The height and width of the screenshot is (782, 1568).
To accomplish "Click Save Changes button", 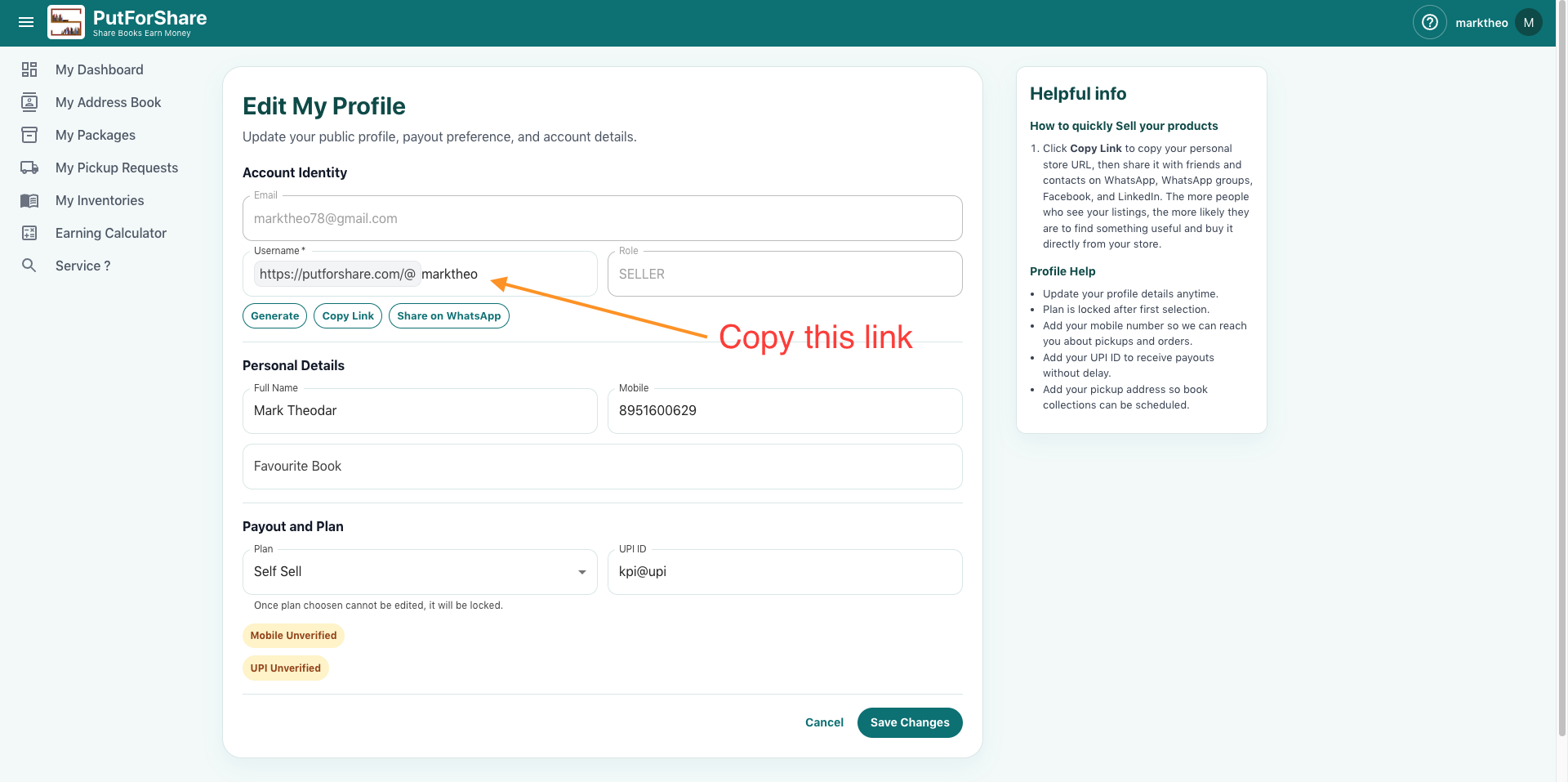I will click(910, 722).
